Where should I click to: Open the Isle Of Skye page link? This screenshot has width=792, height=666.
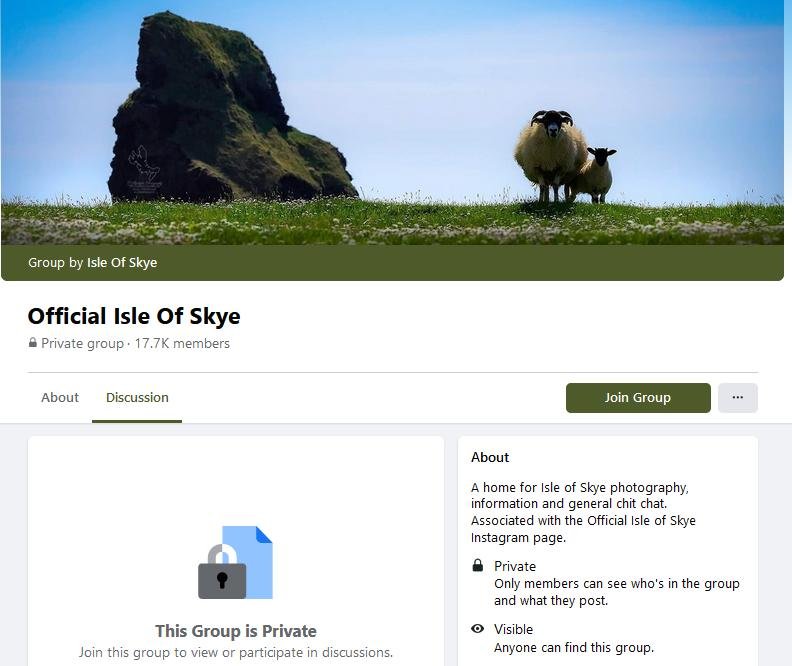tap(121, 263)
